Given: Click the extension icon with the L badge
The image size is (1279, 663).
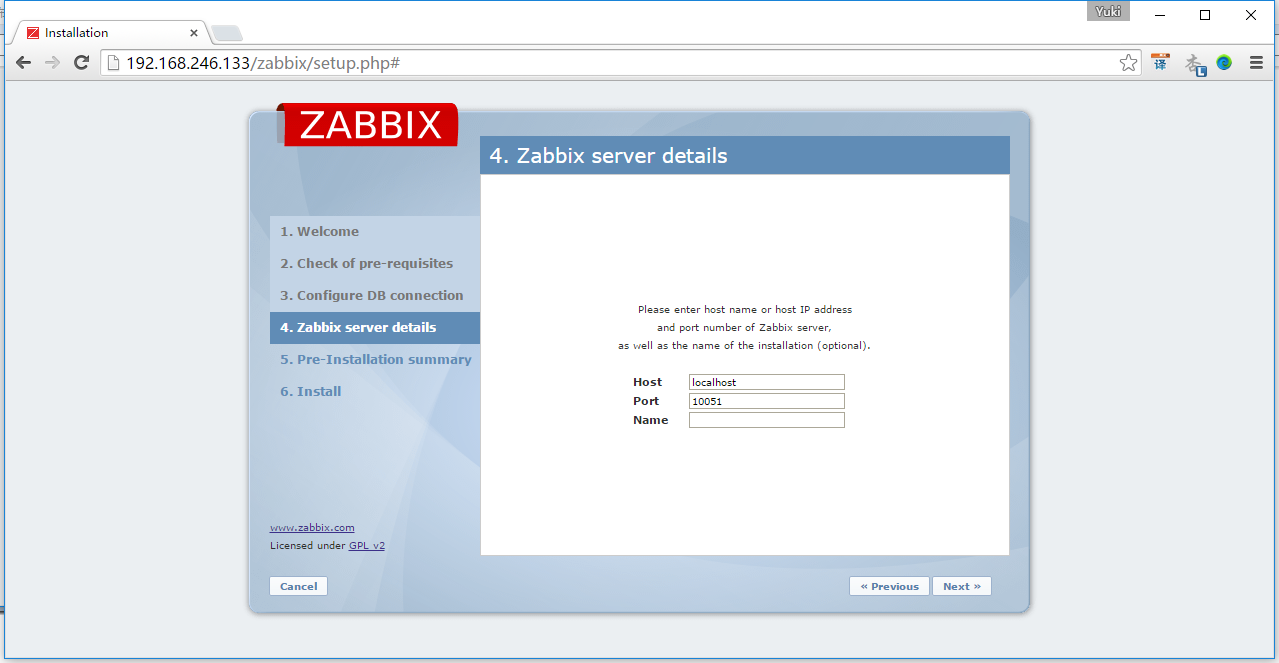Looking at the screenshot, I should 1195,64.
